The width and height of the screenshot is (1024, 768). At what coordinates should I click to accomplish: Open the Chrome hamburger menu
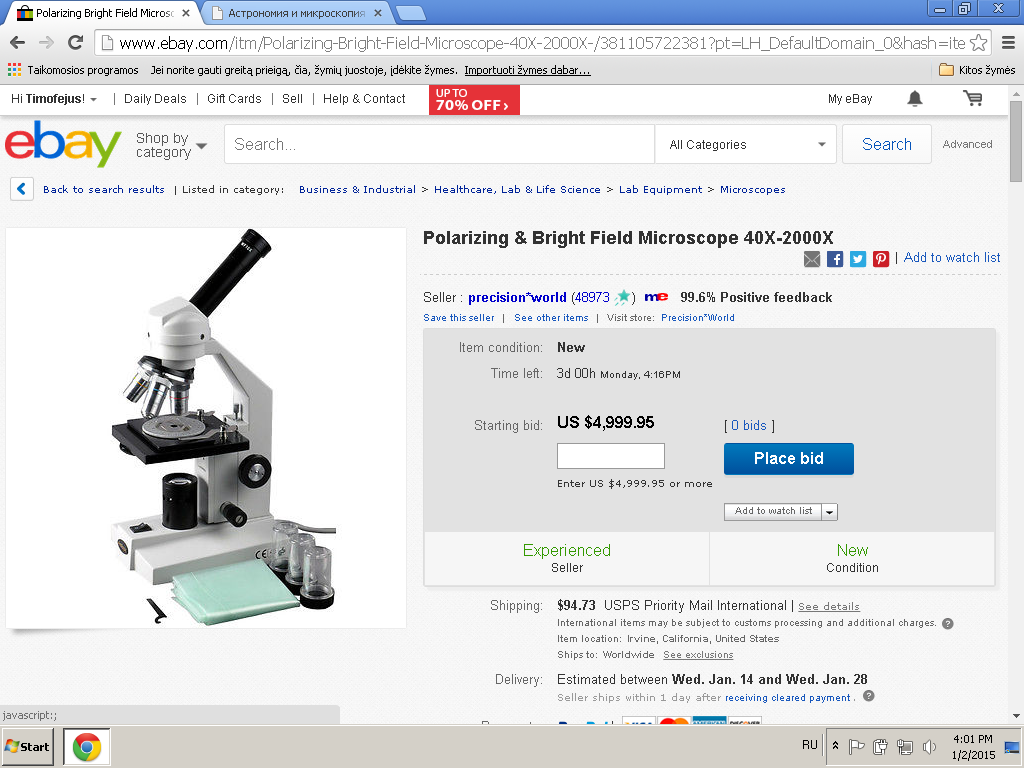tap(1008, 43)
